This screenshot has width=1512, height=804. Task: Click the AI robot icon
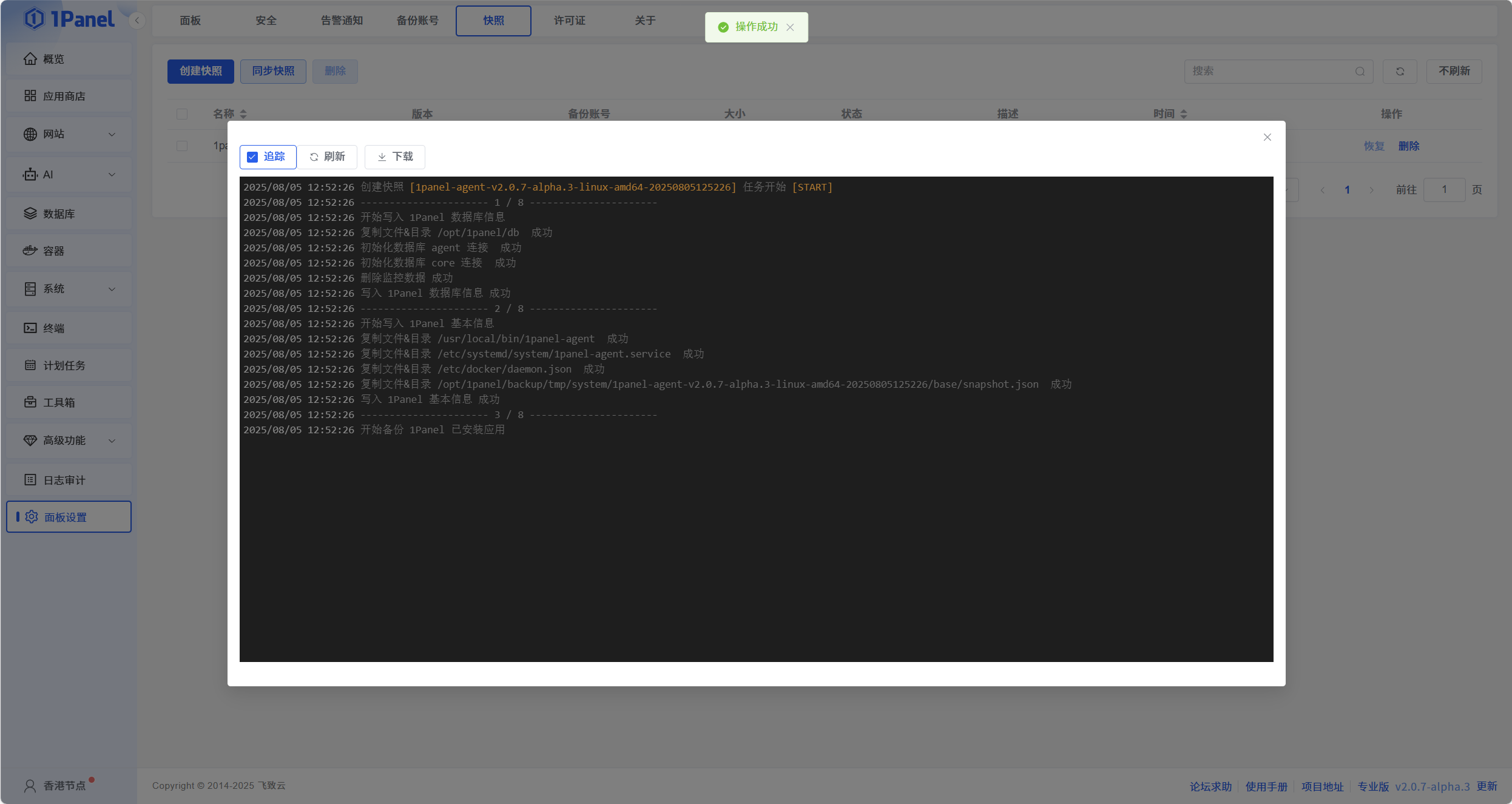pos(30,175)
